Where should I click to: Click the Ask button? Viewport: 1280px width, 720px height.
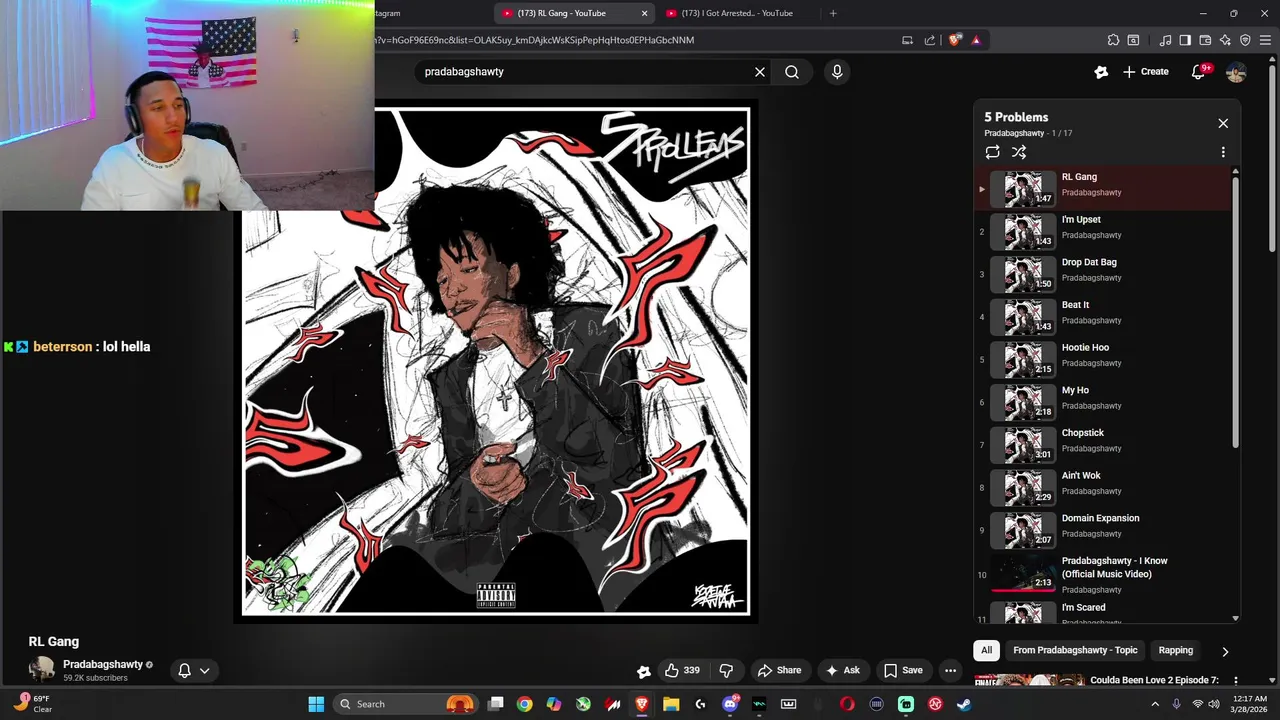[842, 670]
